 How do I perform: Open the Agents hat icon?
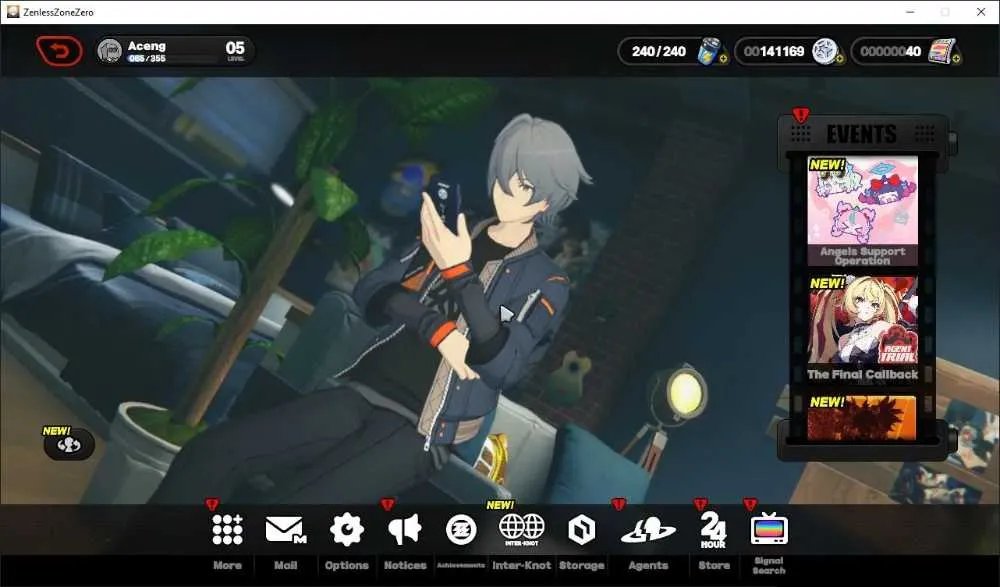pos(648,530)
